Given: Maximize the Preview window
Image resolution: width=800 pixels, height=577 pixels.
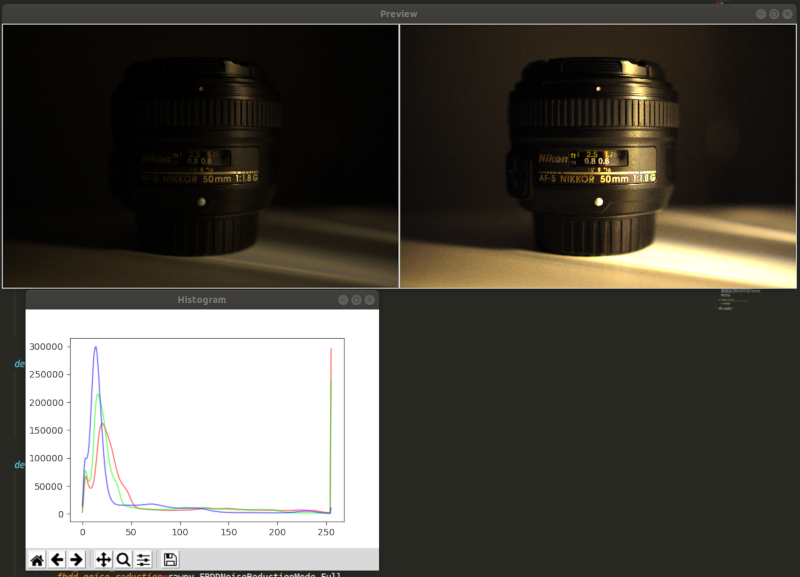Looking at the screenshot, I should (x=774, y=14).
